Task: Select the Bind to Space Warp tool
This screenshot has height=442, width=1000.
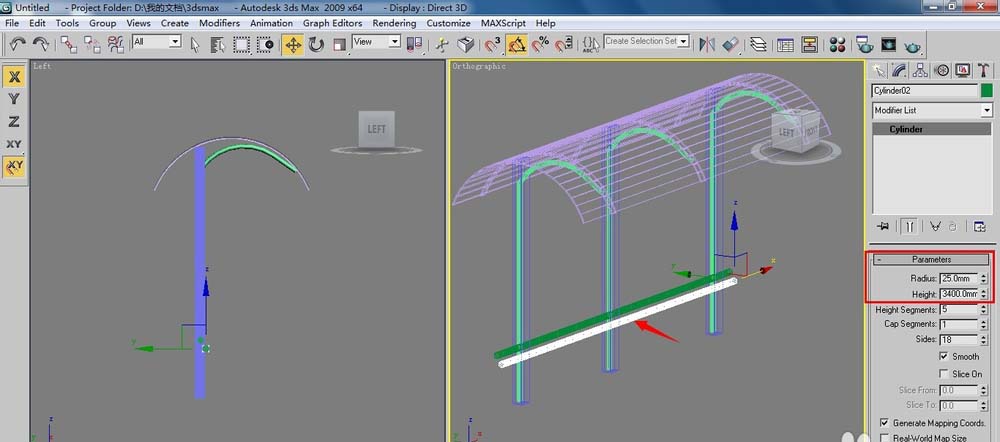Action: tap(115, 44)
